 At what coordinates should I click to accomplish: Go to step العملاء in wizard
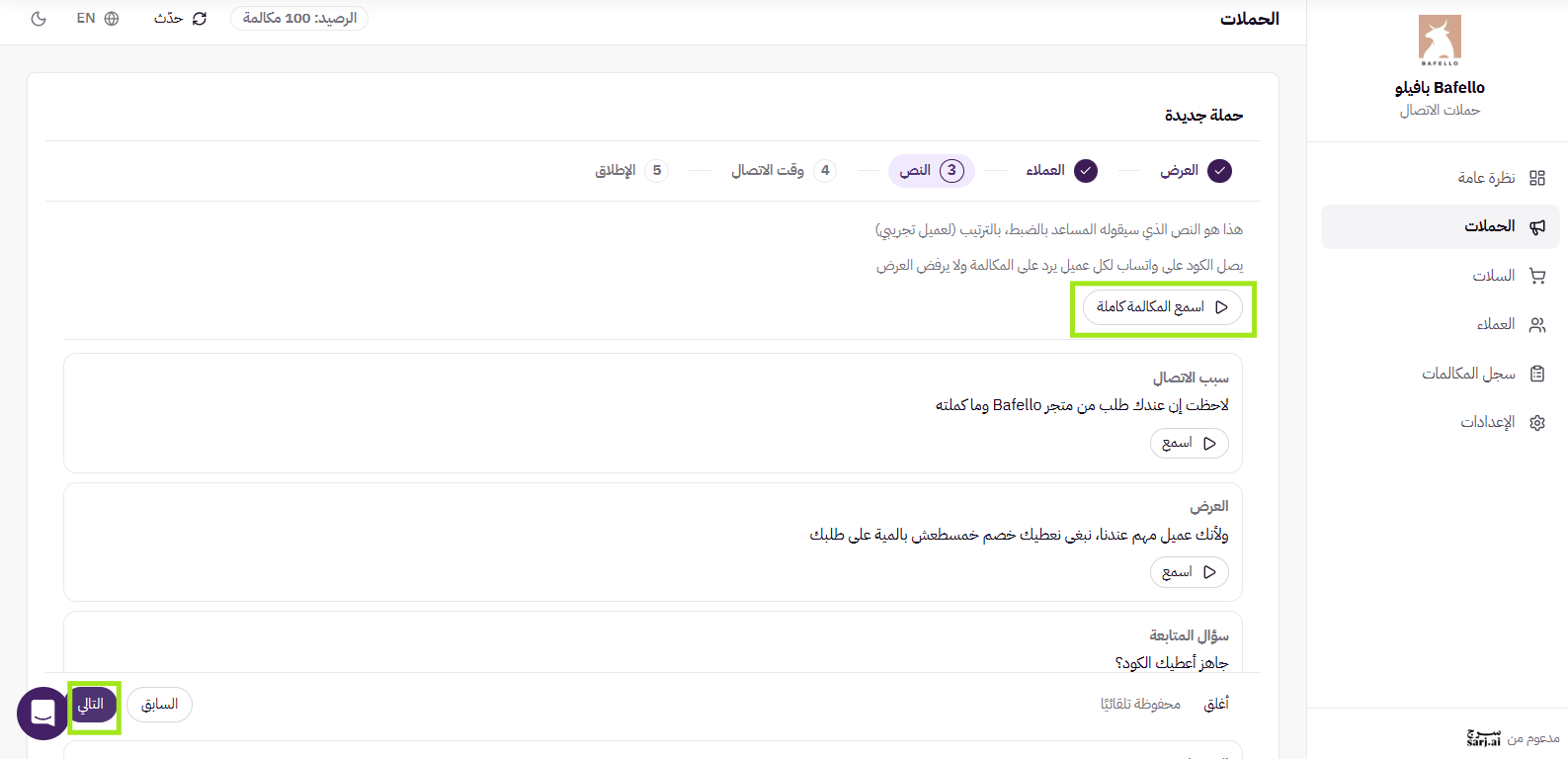1061,171
